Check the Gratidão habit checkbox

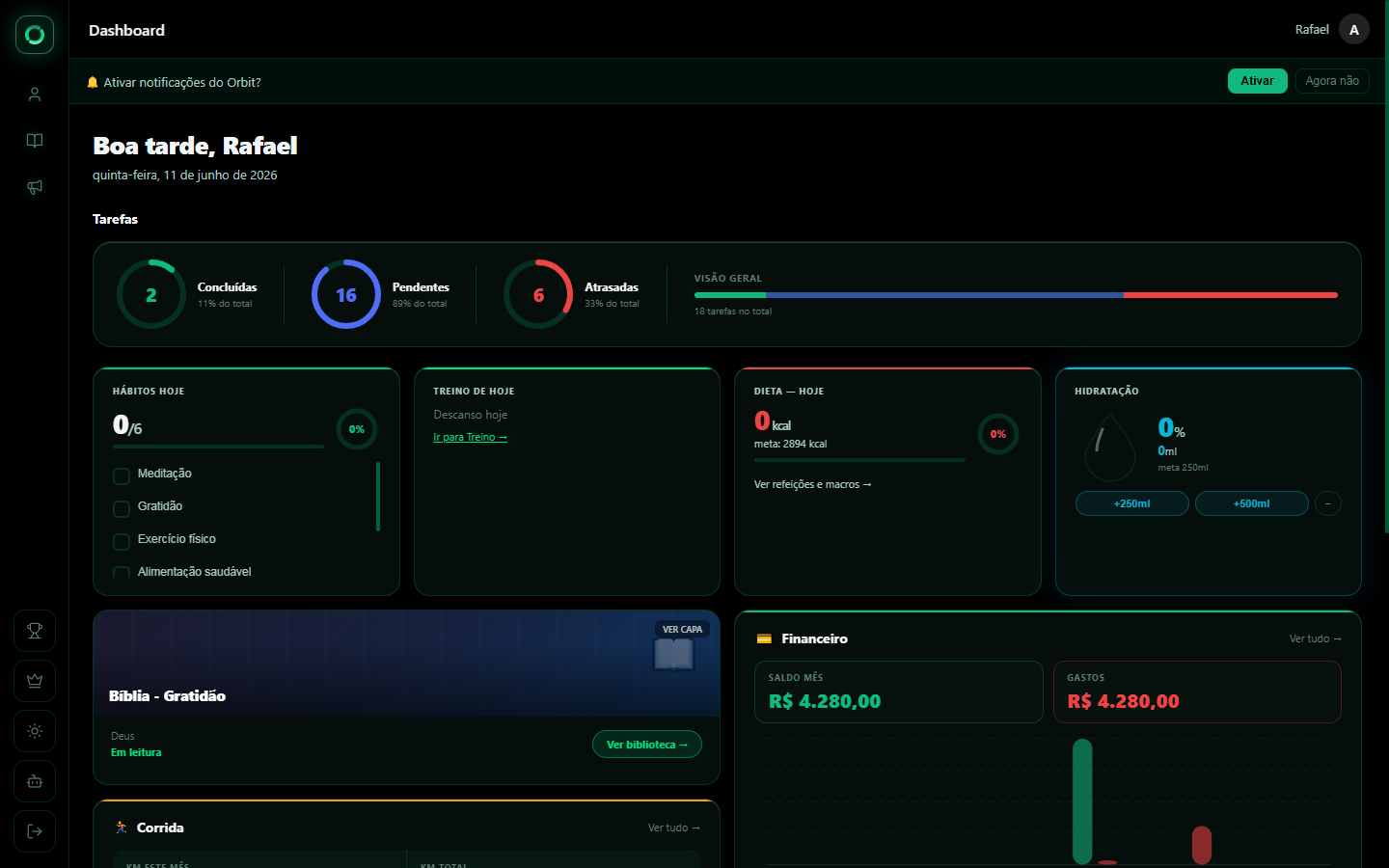122,509
